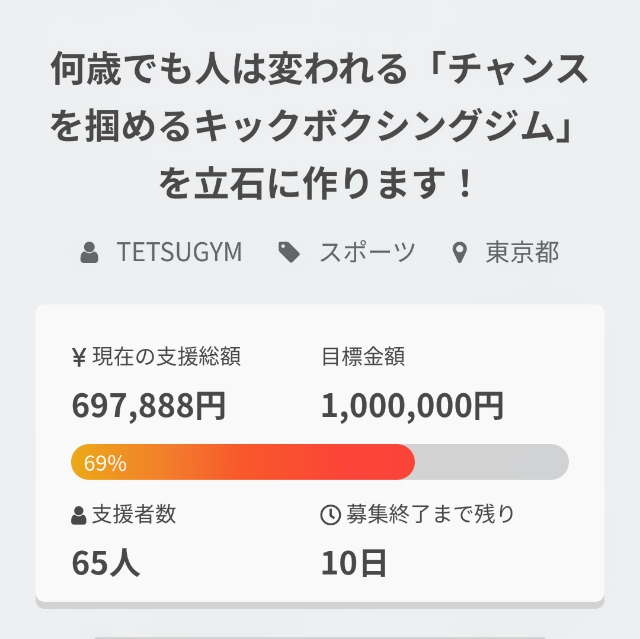Click the yen icon beside 現在の支援総額

point(79,357)
